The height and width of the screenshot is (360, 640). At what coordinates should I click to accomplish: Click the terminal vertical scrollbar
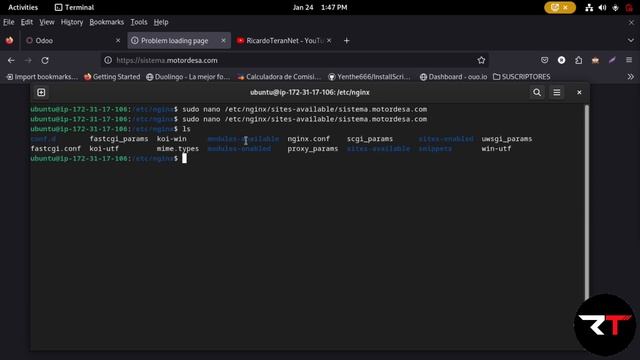587,202
